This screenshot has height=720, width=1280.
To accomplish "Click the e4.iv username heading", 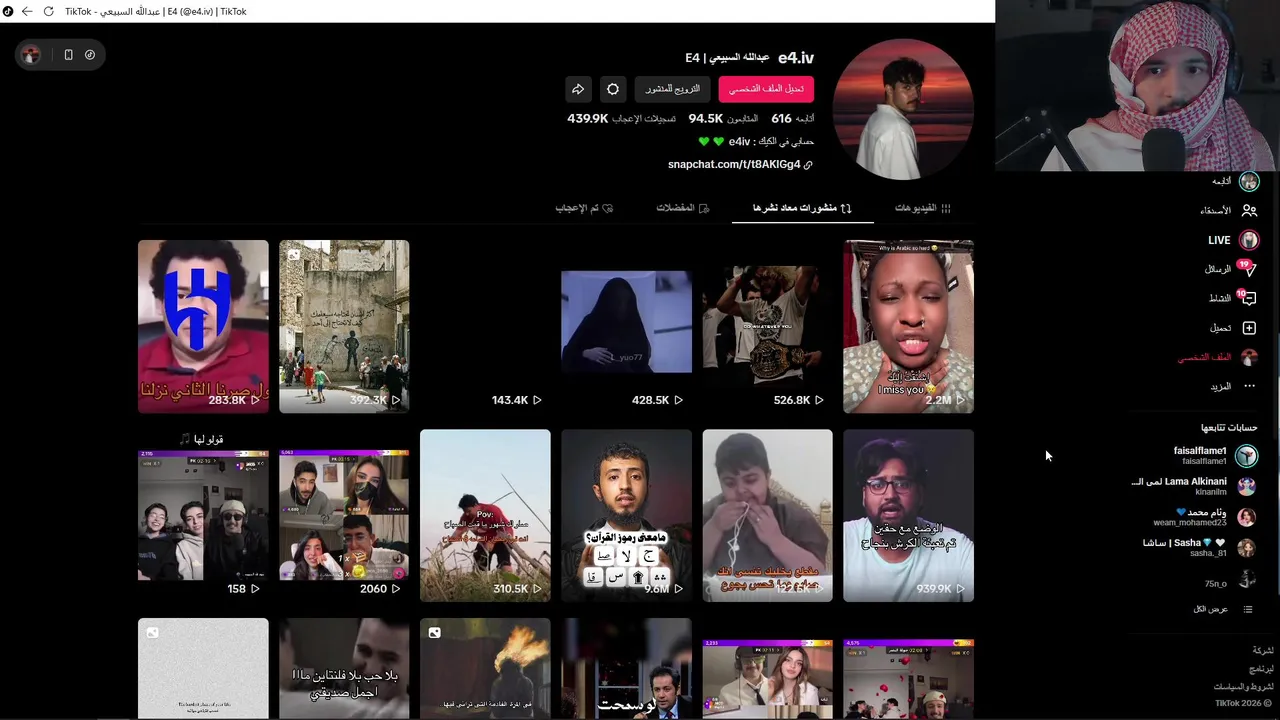I will (x=796, y=58).
